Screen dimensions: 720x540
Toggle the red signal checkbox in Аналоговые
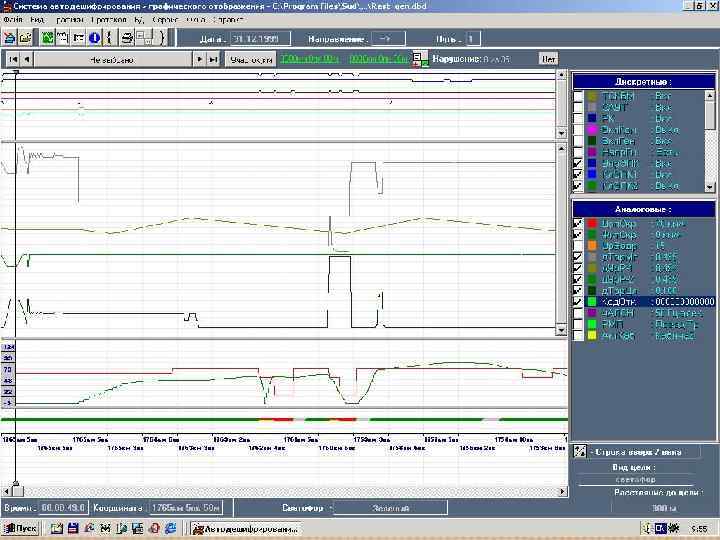(x=578, y=223)
